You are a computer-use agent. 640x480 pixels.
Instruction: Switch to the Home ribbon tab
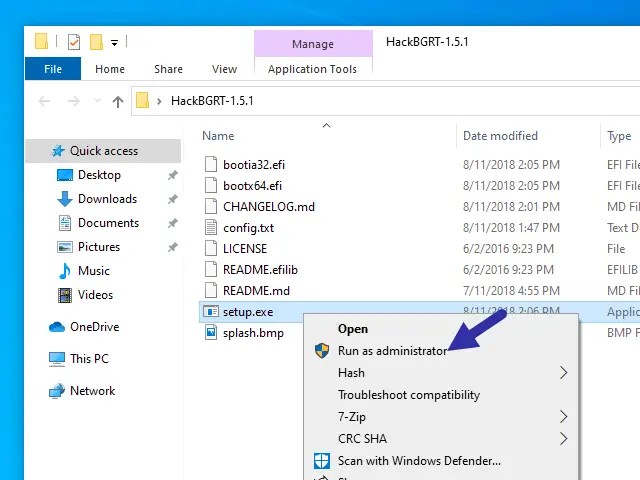110,69
